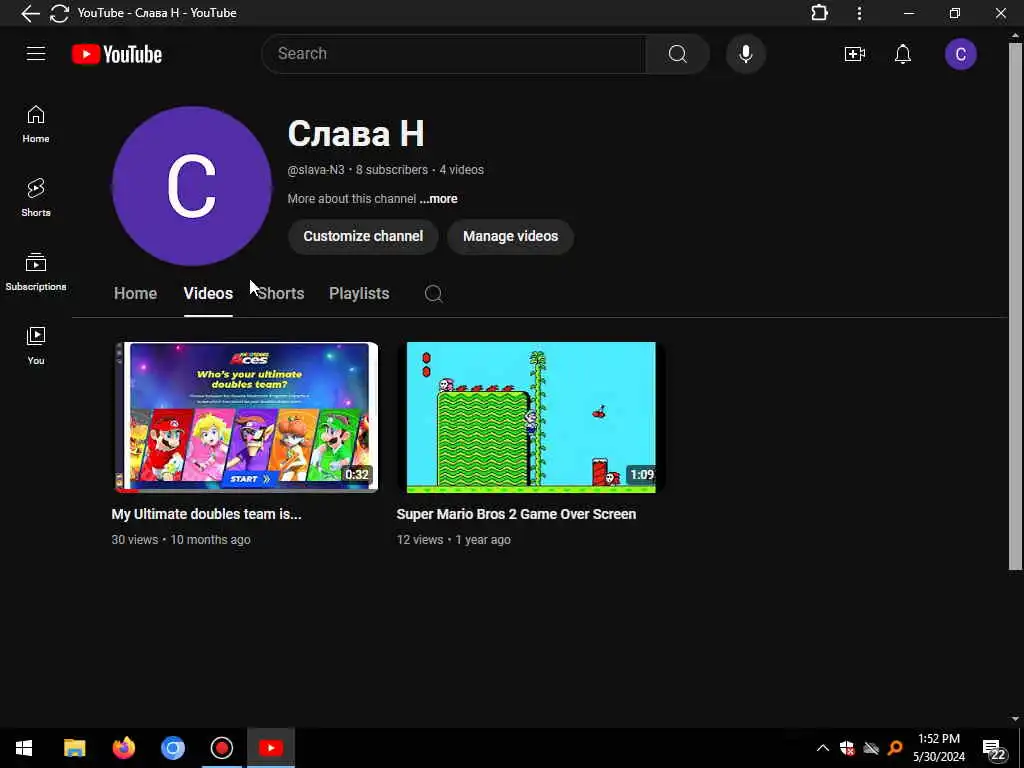The height and width of the screenshot is (768, 1024).
Task: Open File Explorer from the taskbar
Action: (x=74, y=748)
